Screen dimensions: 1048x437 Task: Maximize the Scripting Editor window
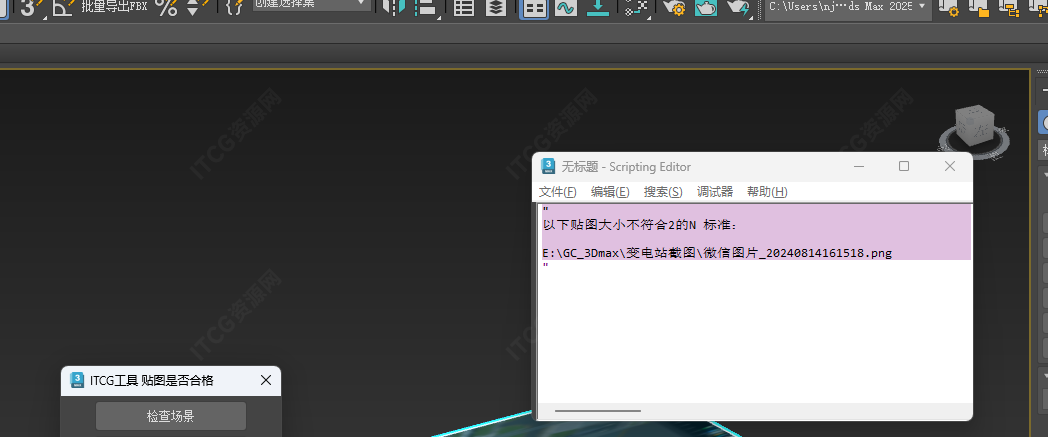904,166
